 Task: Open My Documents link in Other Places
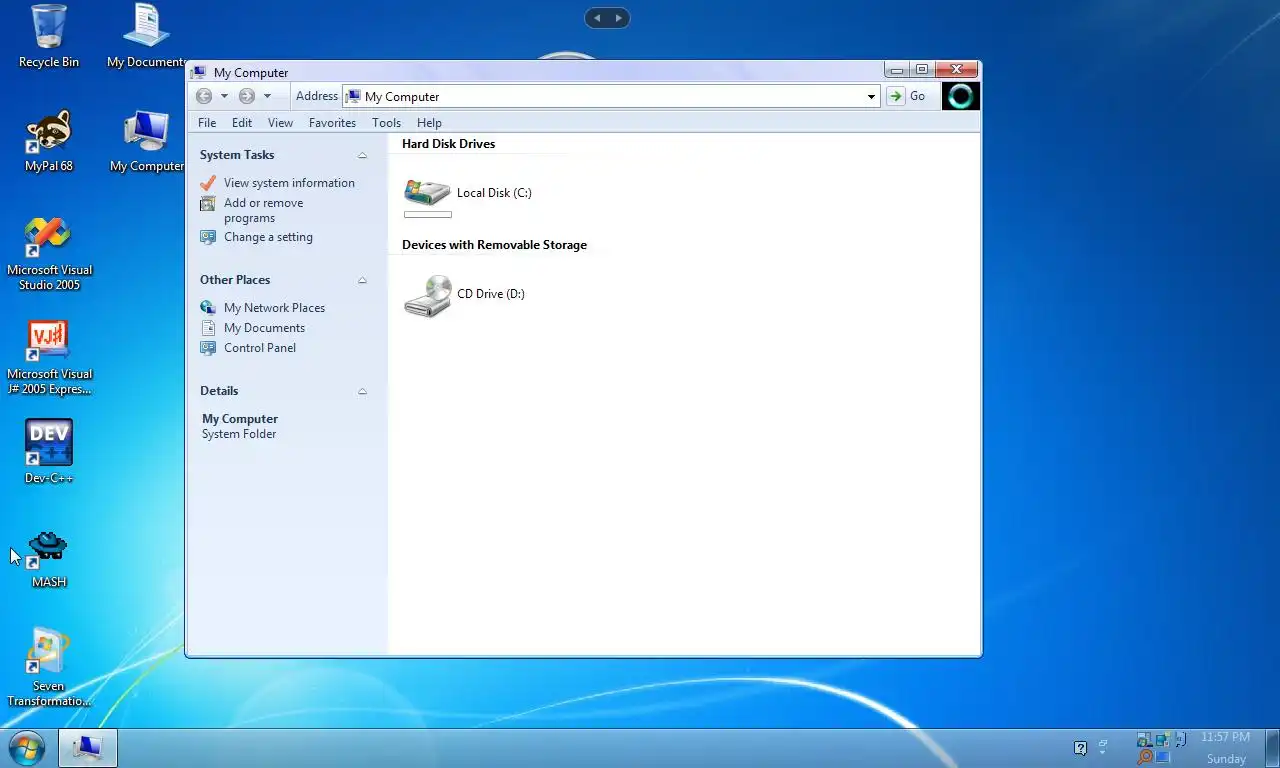264,328
